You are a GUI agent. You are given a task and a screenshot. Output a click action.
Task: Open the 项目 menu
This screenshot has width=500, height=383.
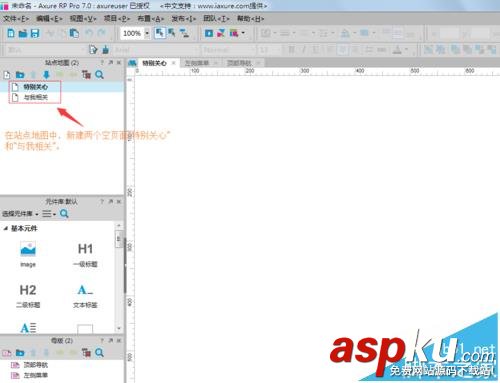click(117, 19)
